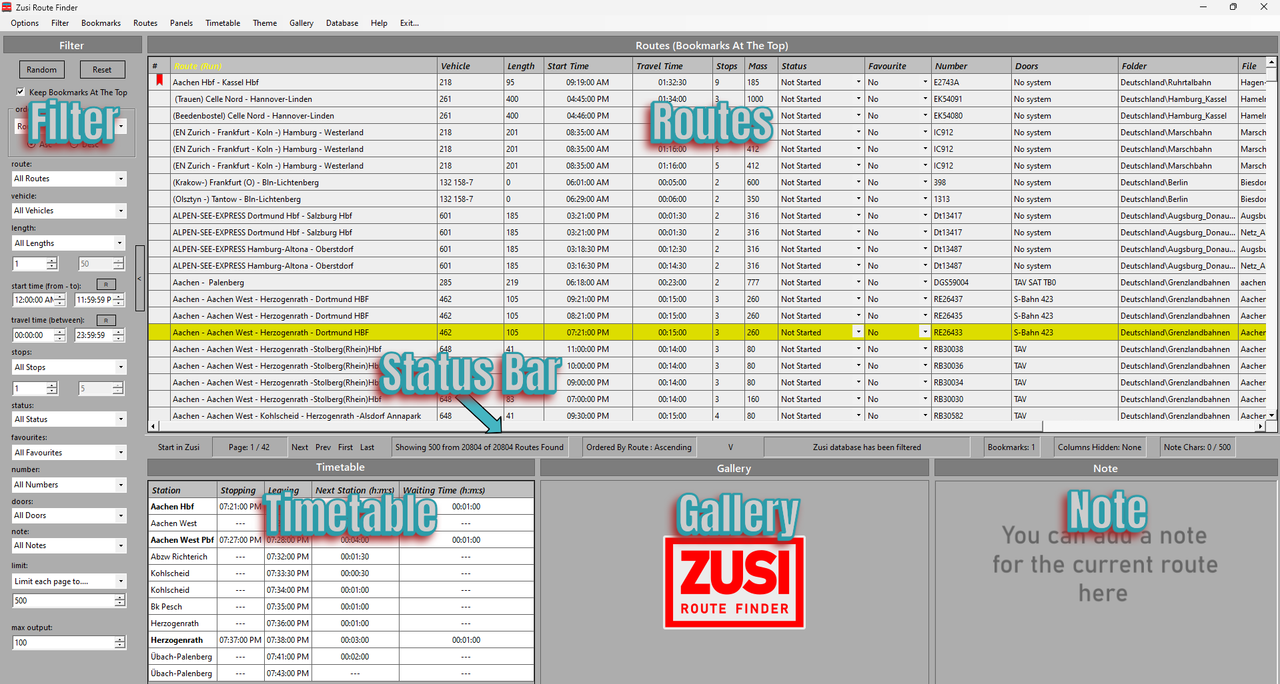The width and height of the screenshot is (1280, 684).
Task: Click the Mass column header
Action: pyautogui.click(x=760, y=66)
